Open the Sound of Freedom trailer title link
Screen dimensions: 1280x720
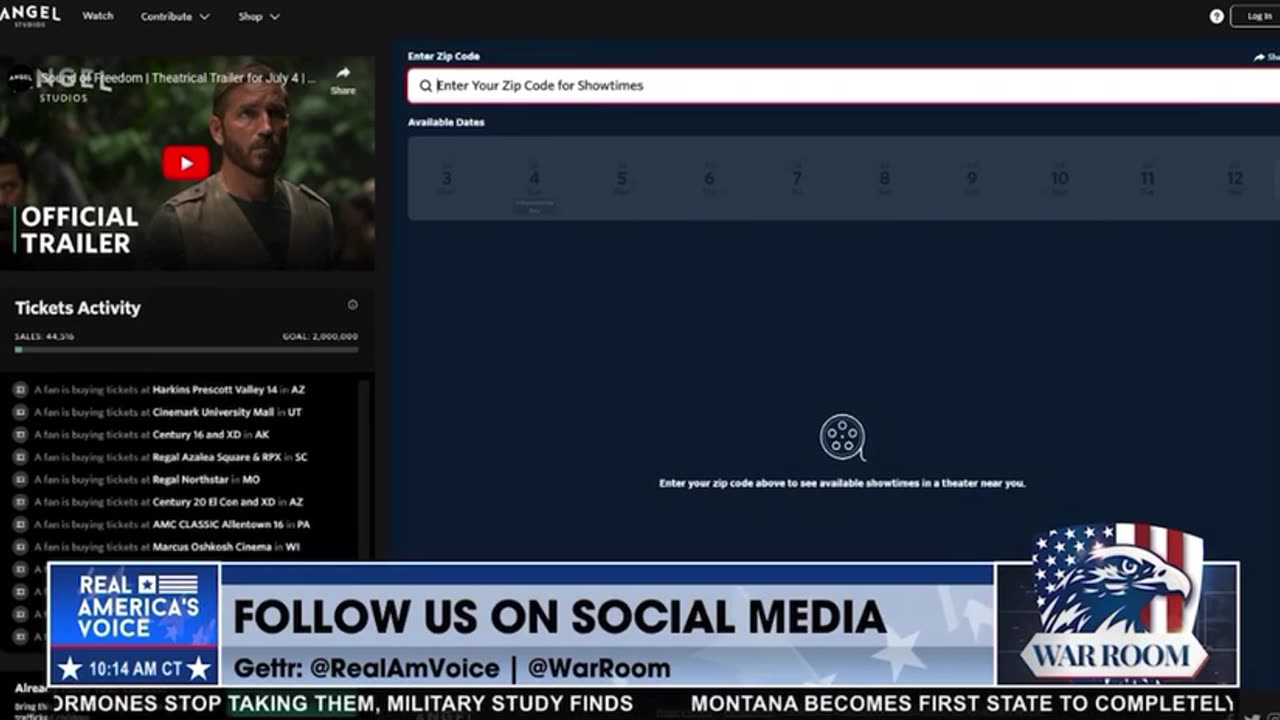coord(180,78)
